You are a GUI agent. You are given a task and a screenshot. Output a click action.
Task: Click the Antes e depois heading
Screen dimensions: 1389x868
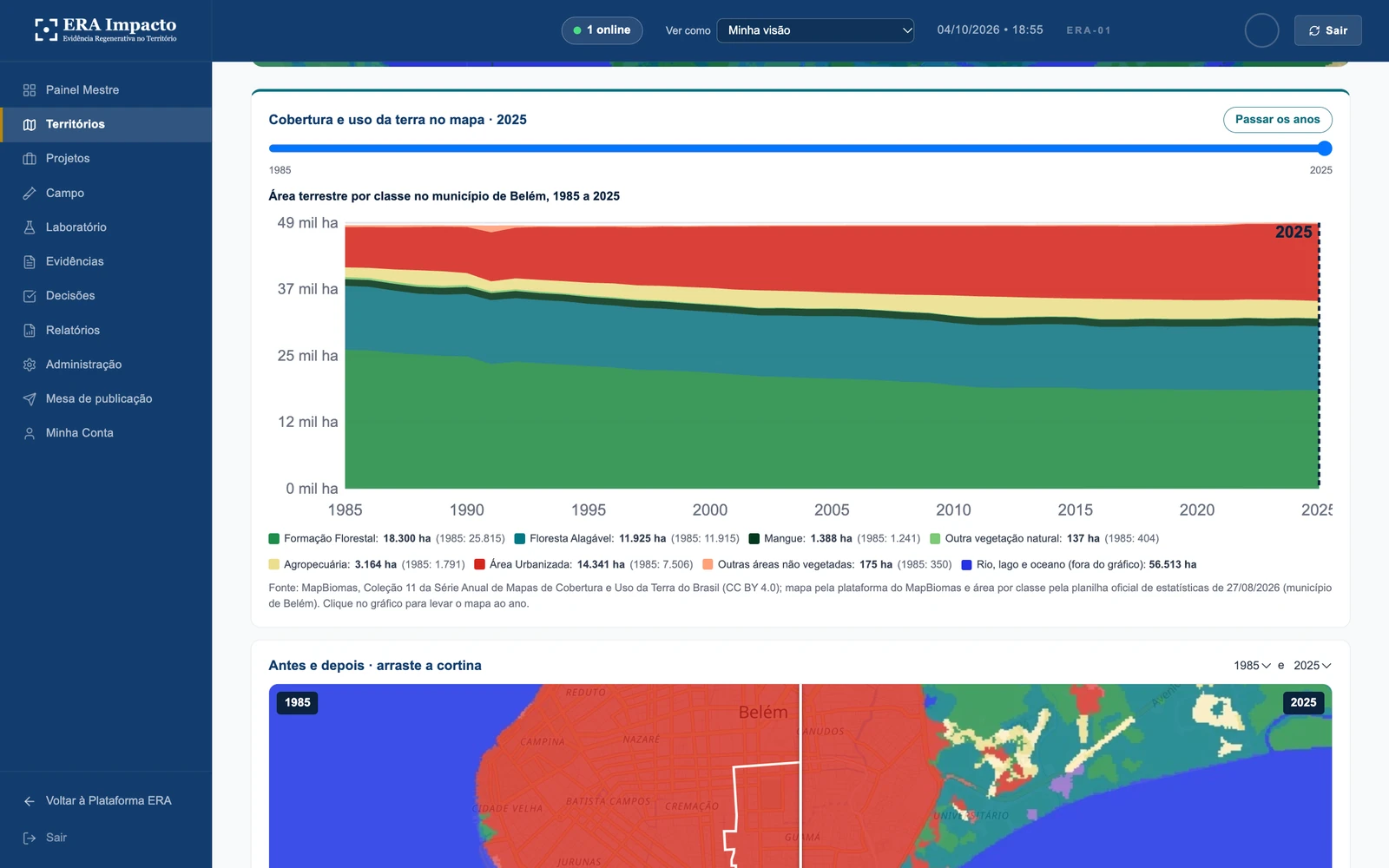[375, 666]
